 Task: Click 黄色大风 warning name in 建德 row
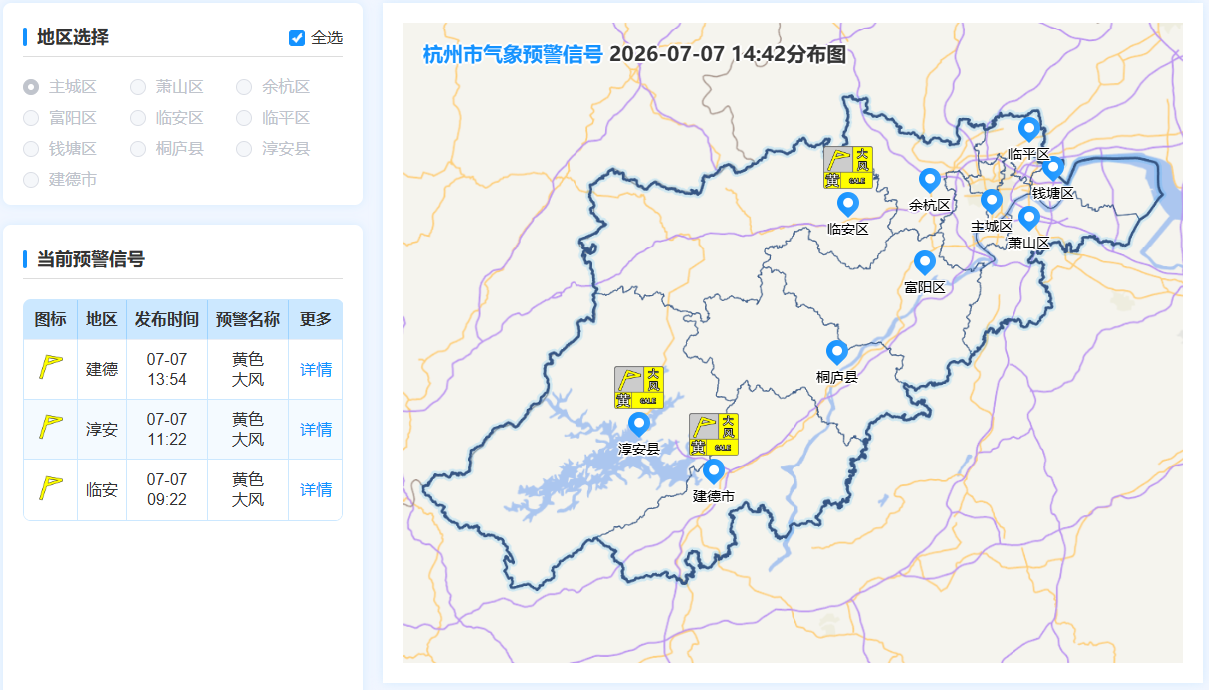(248, 370)
